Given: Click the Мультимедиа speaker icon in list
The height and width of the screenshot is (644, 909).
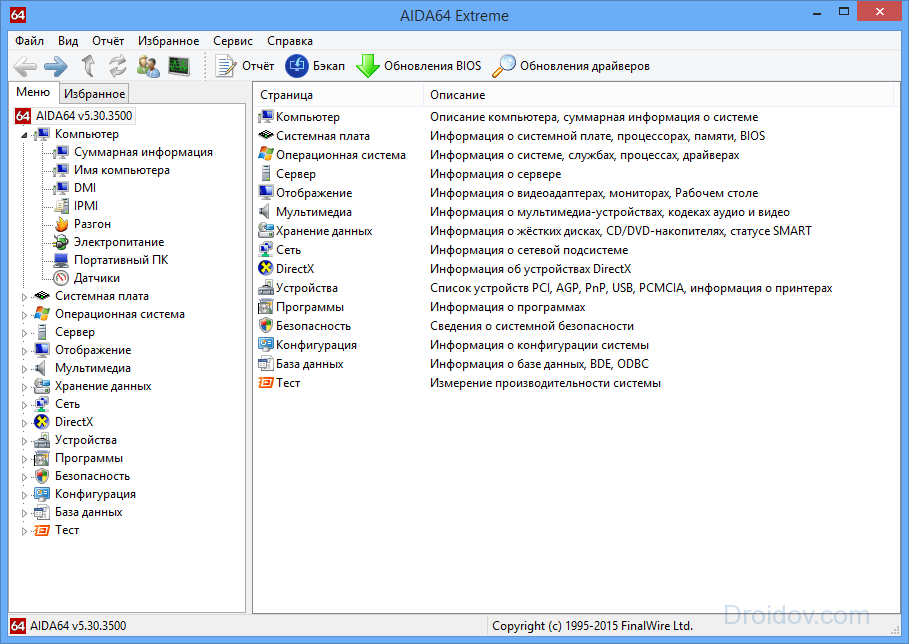Looking at the screenshot, I should click(266, 212).
